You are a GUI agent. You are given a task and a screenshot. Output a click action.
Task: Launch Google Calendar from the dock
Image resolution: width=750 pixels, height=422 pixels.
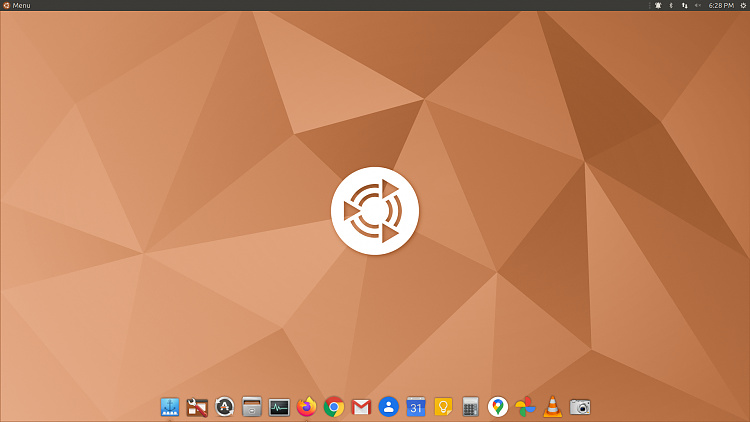(x=416, y=407)
